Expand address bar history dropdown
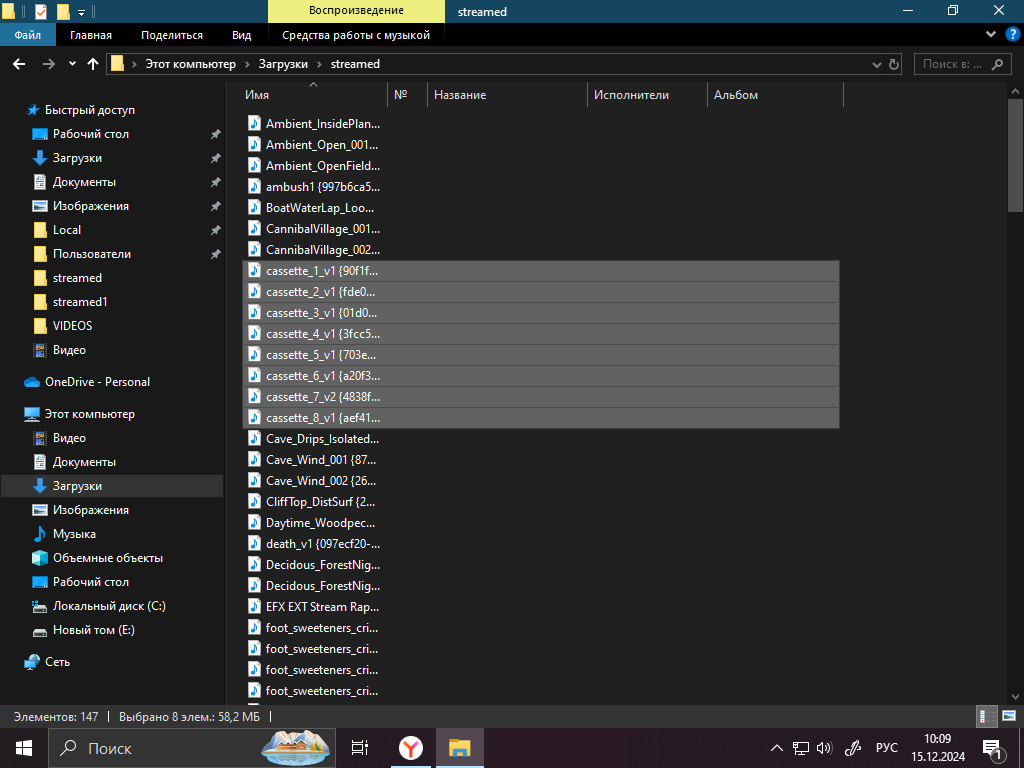 point(876,64)
